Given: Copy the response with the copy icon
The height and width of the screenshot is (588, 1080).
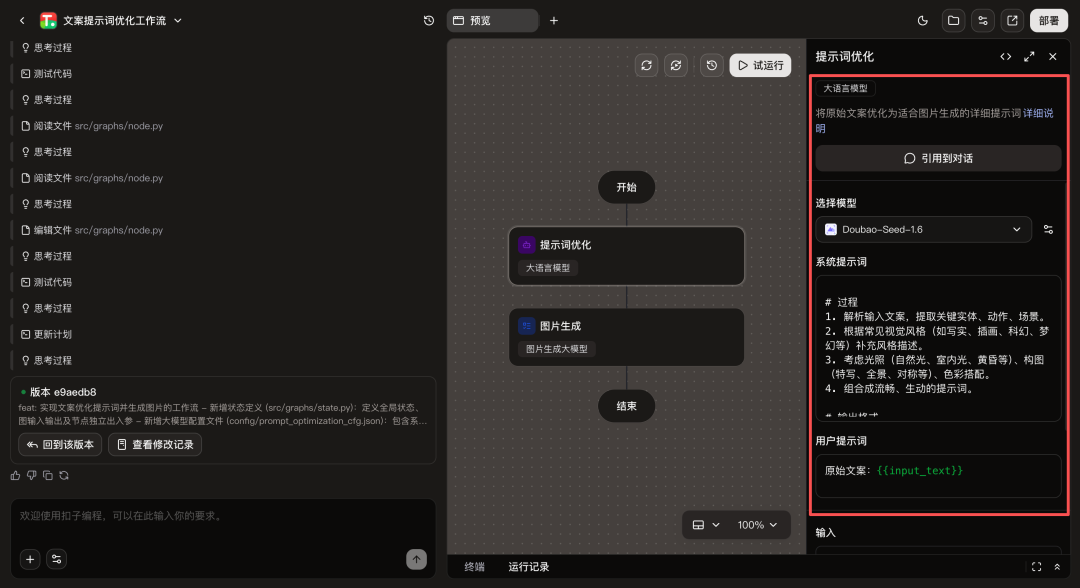Looking at the screenshot, I should coord(47,475).
